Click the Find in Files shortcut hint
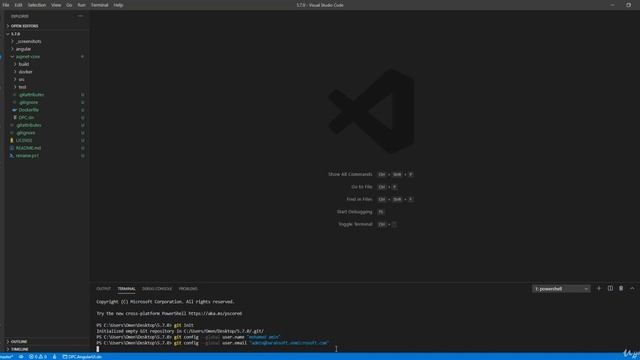The height and width of the screenshot is (360, 640). (380, 199)
